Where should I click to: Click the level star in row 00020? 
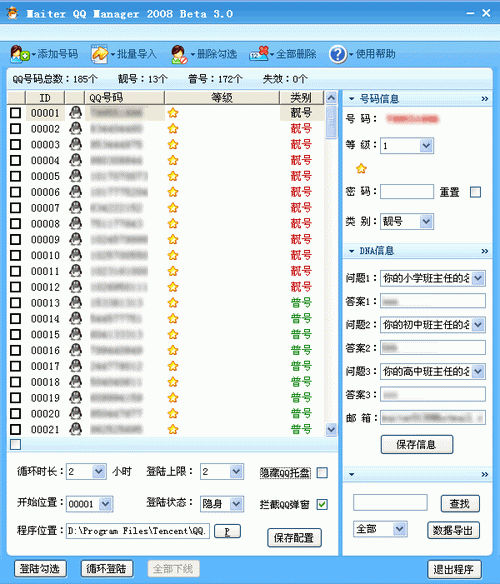click(173, 413)
